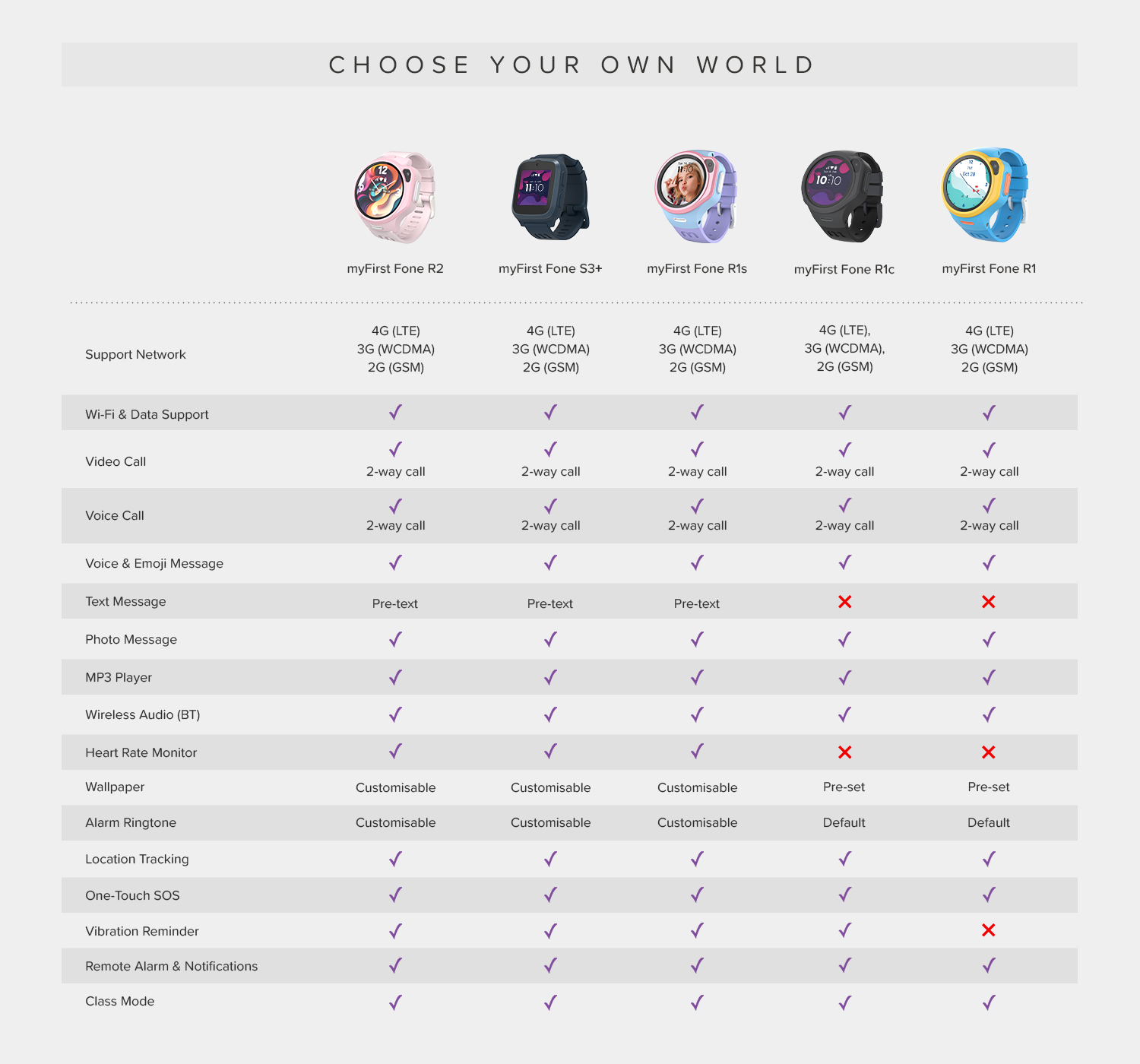Click the red X for R1 Heart Rate Monitor
The height and width of the screenshot is (1064, 1140).
click(x=988, y=752)
